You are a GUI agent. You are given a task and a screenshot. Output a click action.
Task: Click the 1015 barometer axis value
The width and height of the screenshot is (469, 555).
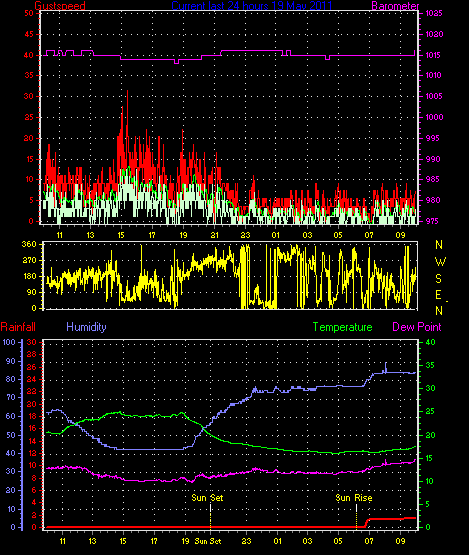tap(434, 55)
